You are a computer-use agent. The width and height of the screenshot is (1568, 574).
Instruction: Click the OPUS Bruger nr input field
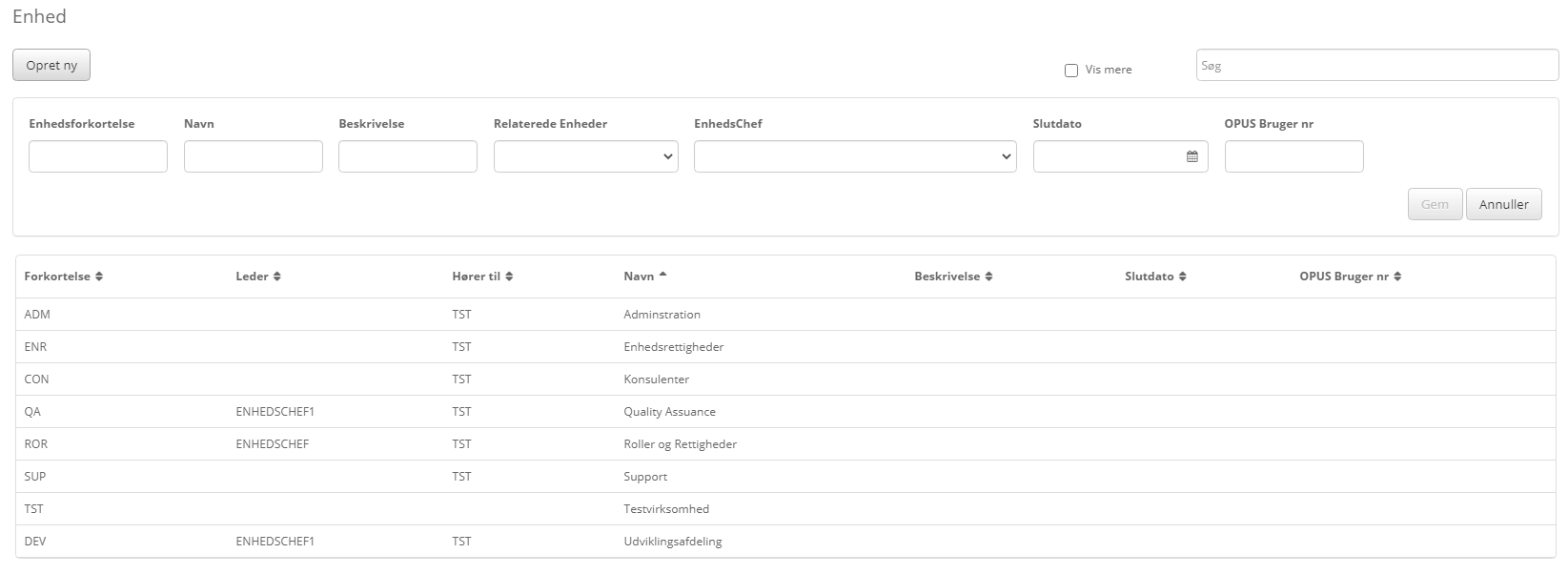coord(1293,156)
